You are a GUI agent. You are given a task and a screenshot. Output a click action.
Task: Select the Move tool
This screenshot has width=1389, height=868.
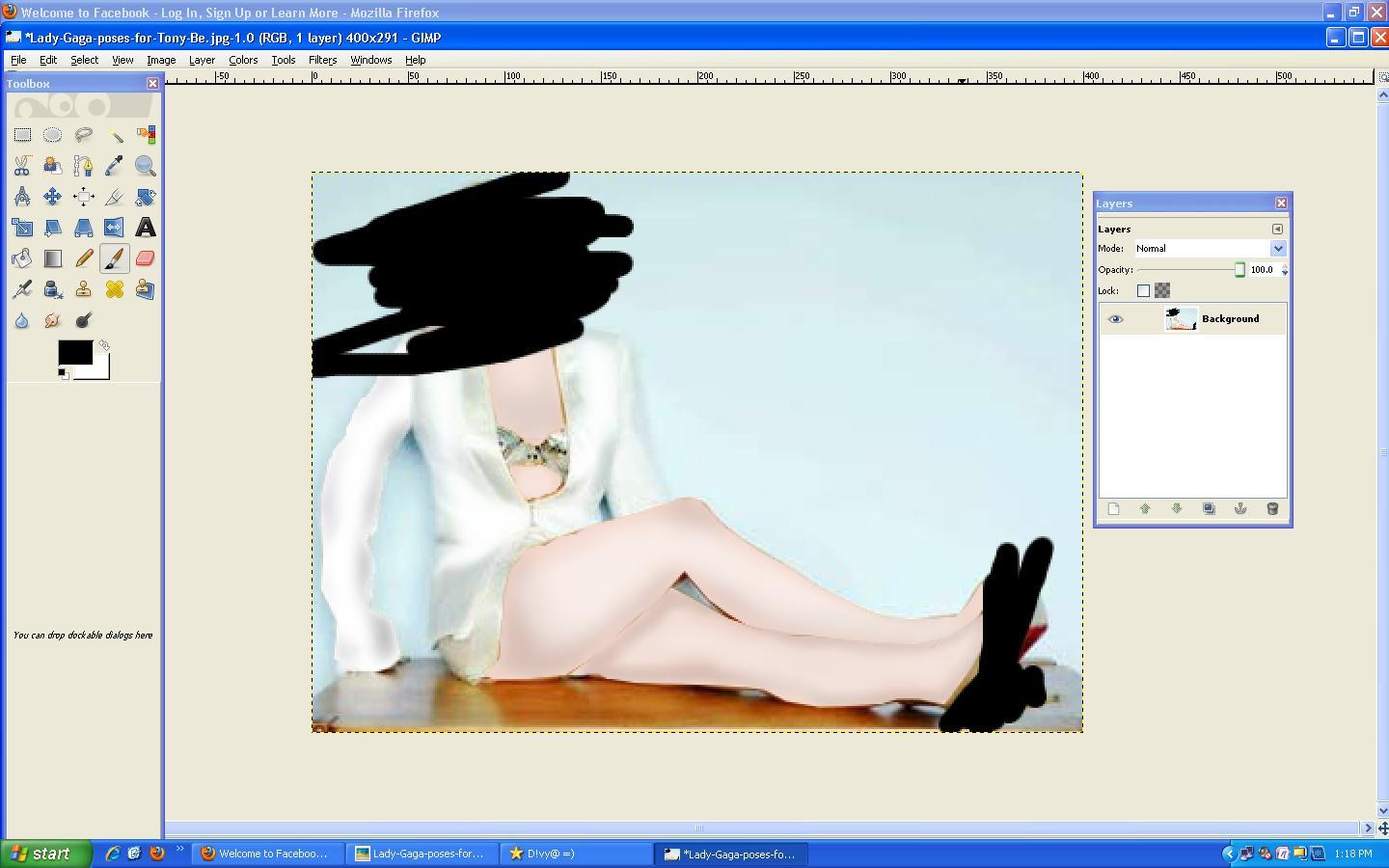pos(53,197)
